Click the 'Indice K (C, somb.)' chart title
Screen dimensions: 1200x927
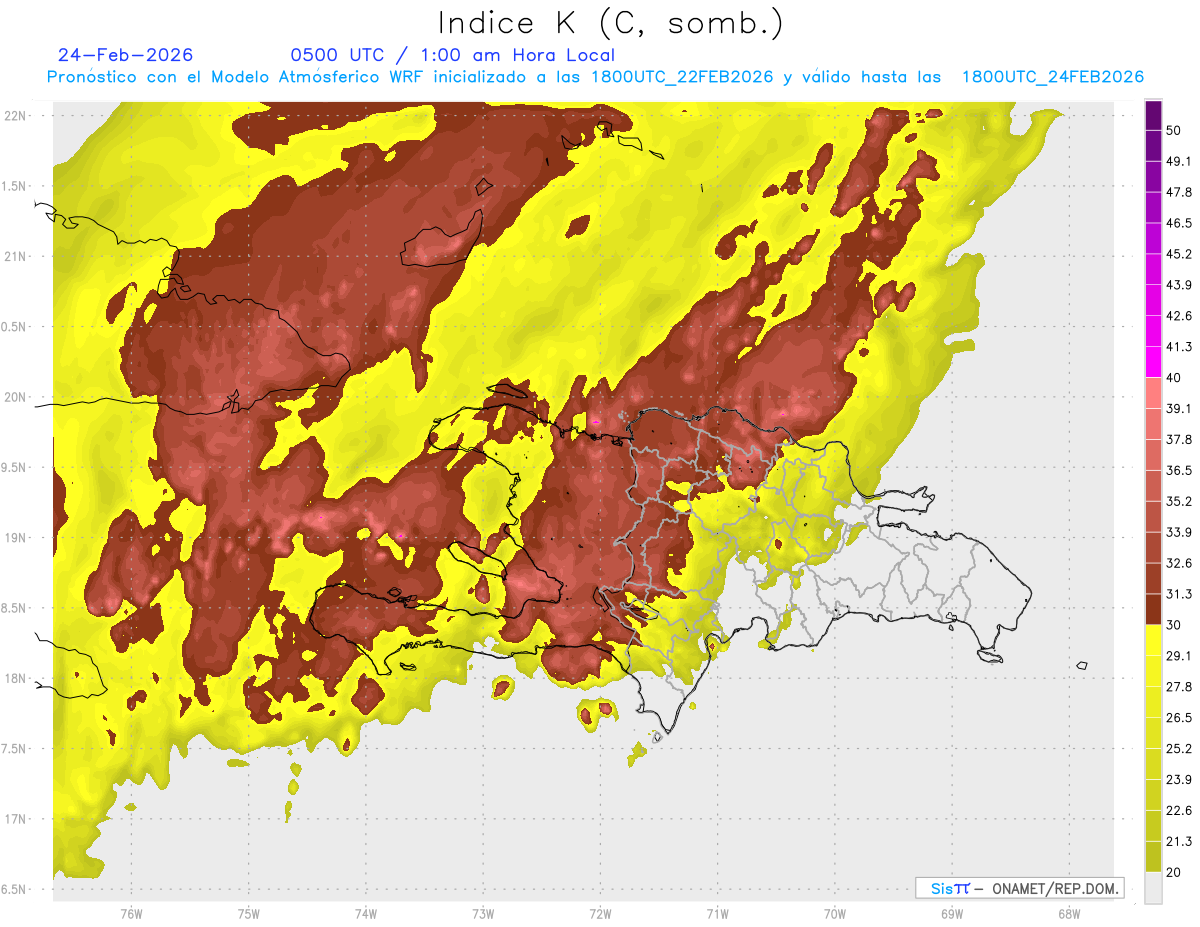pos(611,23)
